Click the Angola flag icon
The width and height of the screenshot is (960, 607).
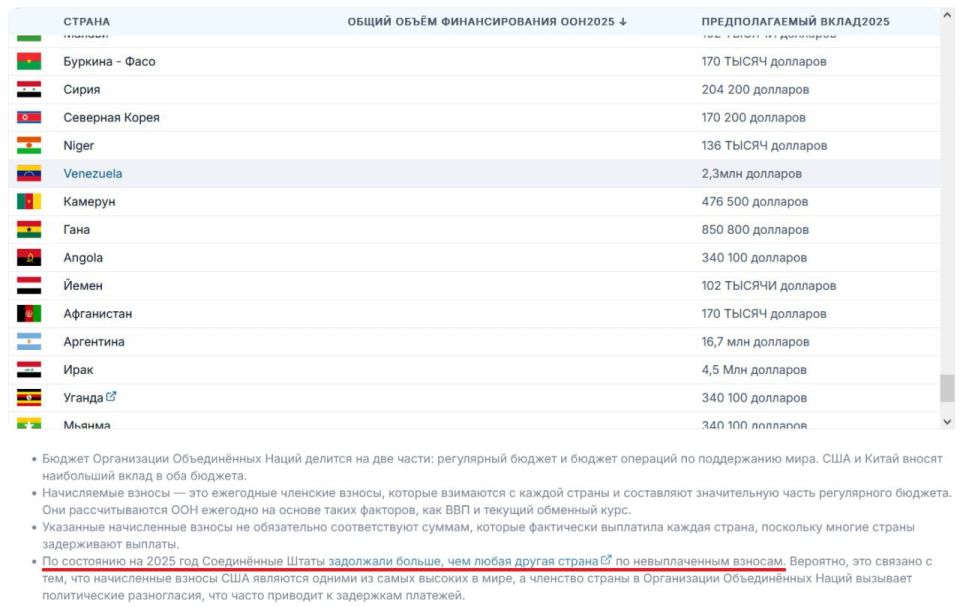(29, 258)
